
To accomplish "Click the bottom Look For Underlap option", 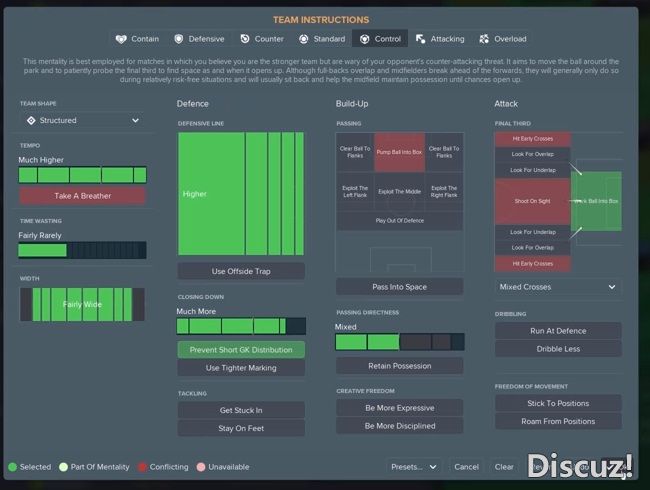I will (x=533, y=232).
